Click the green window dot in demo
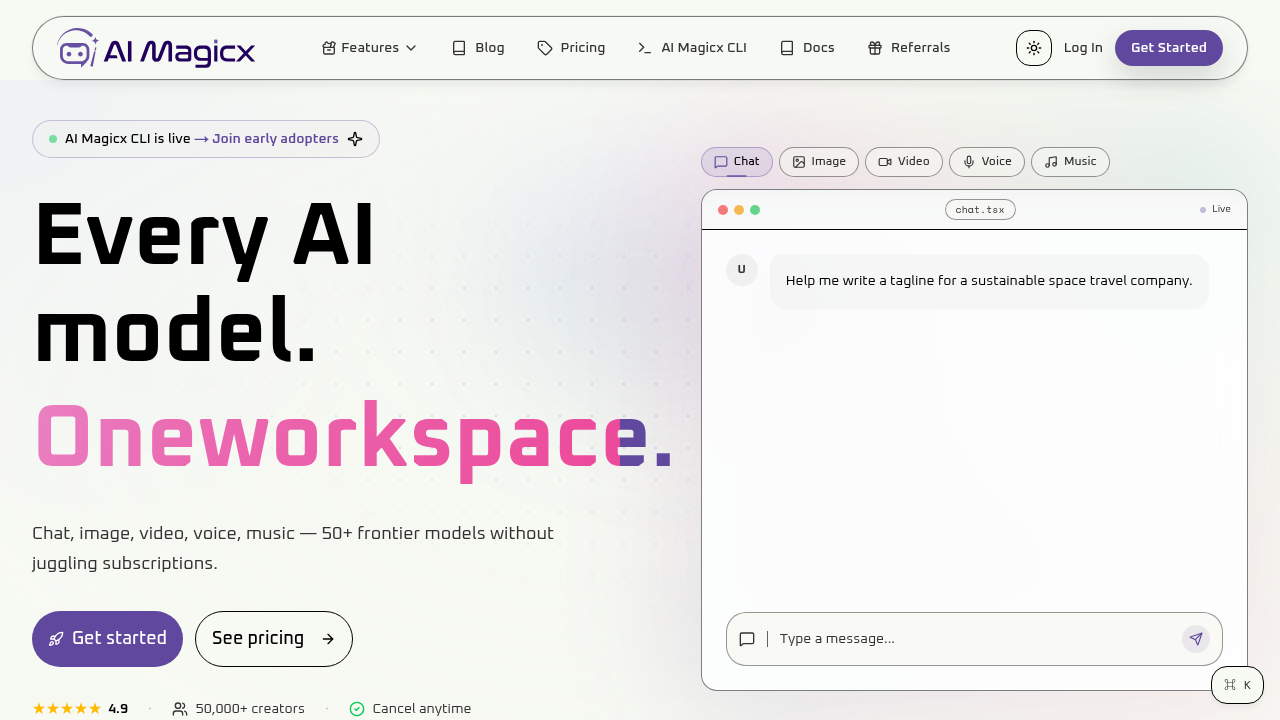This screenshot has height=720, width=1280. [755, 210]
